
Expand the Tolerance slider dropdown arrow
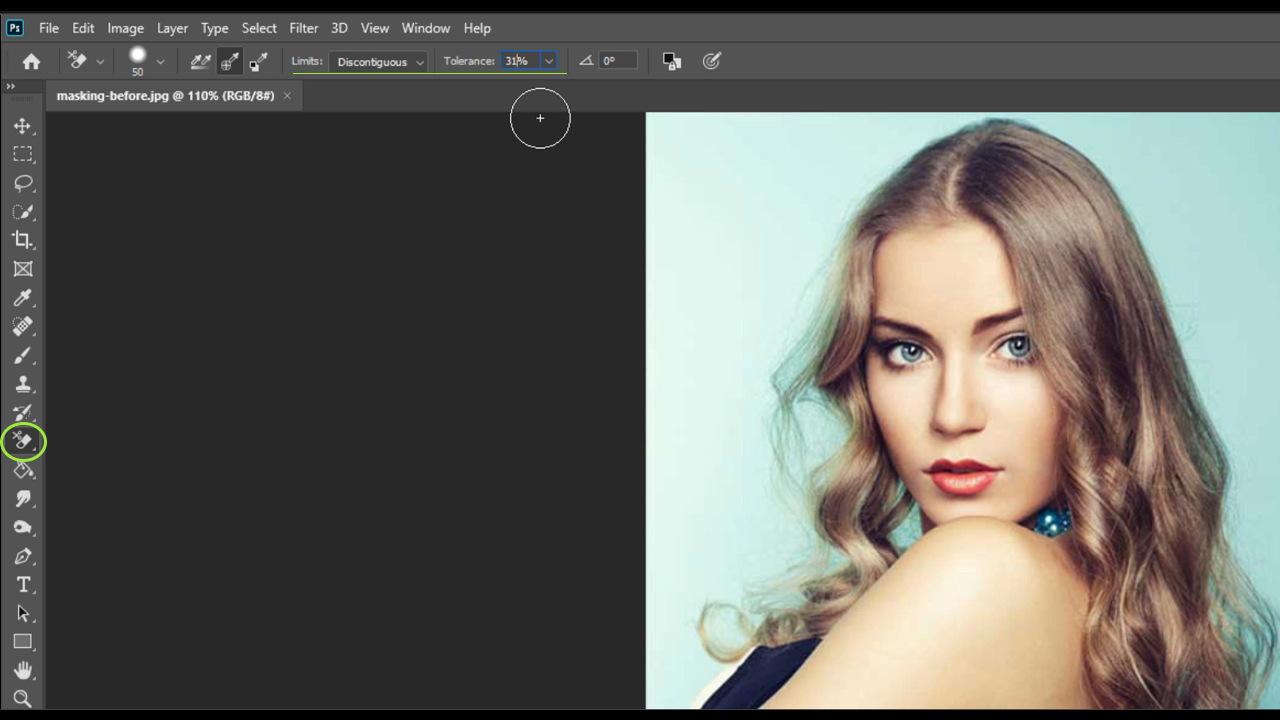tap(548, 61)
